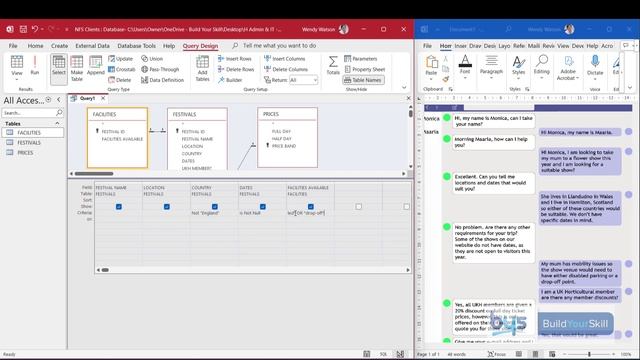Image resolution: width=640 pixels, height=360 pixels.
Task: Click the Pass-Through query option
Action: 160,69
